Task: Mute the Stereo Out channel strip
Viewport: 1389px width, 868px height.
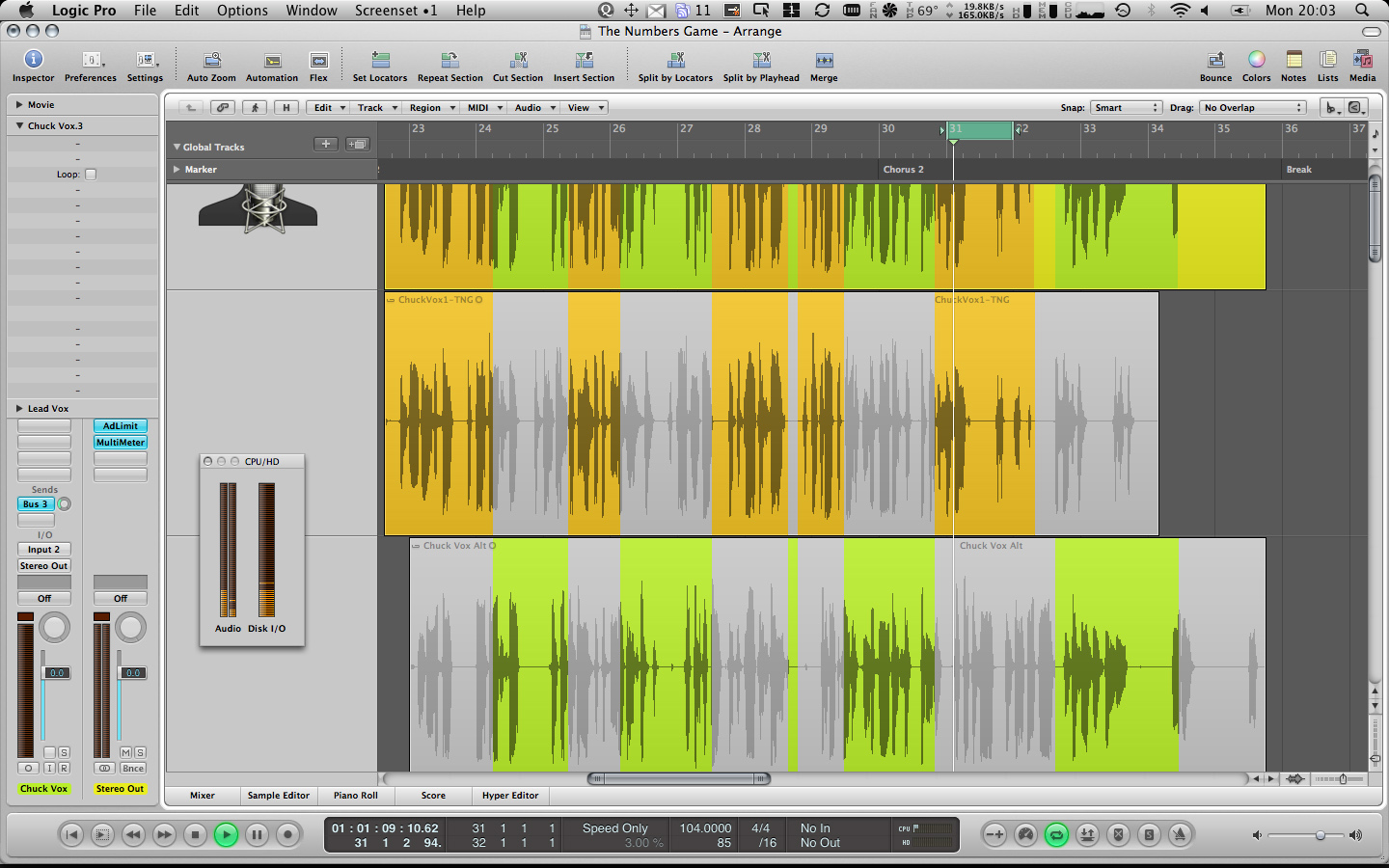Action: 125,752
